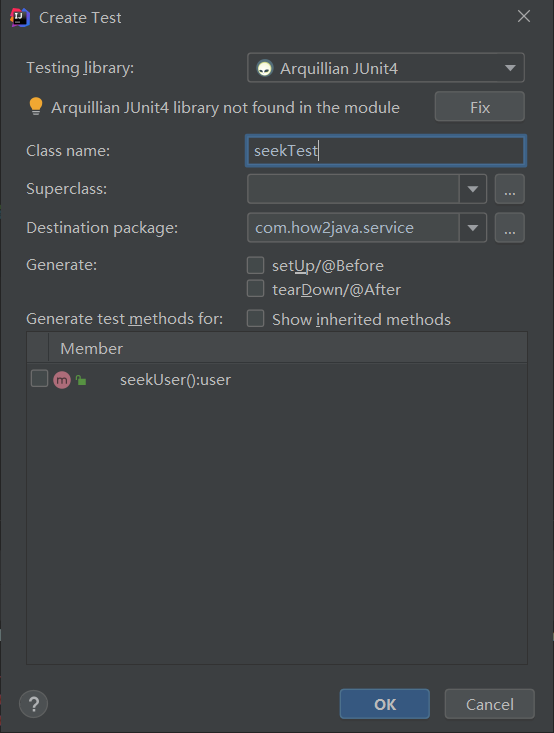Expand the Destination package dropdown arrow
Image resolution: width=554 pixels, height=733 pixels.
(x=473, y=228)
